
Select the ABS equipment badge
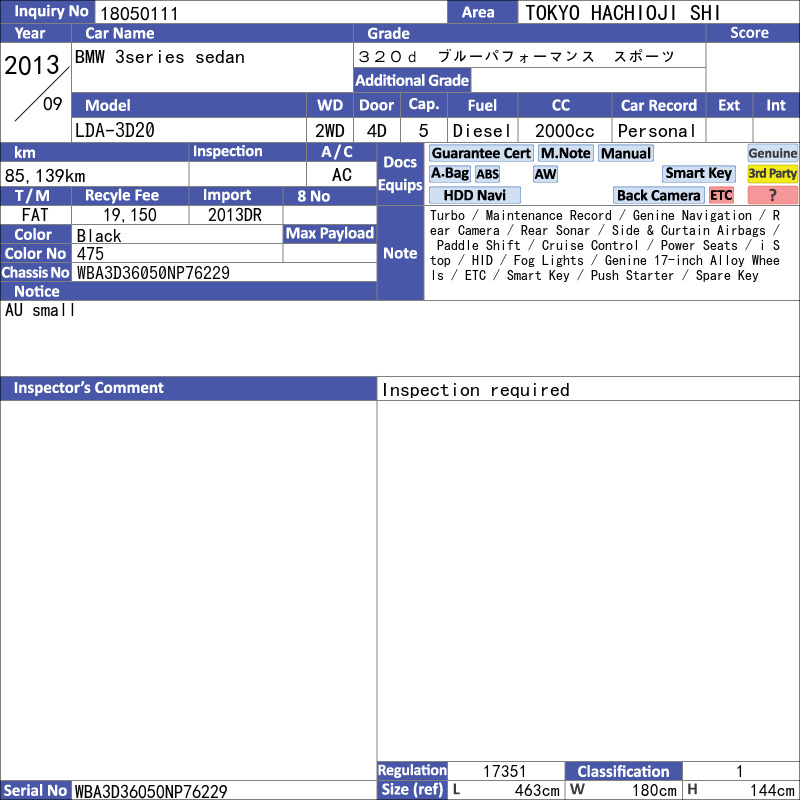point(487,174)
